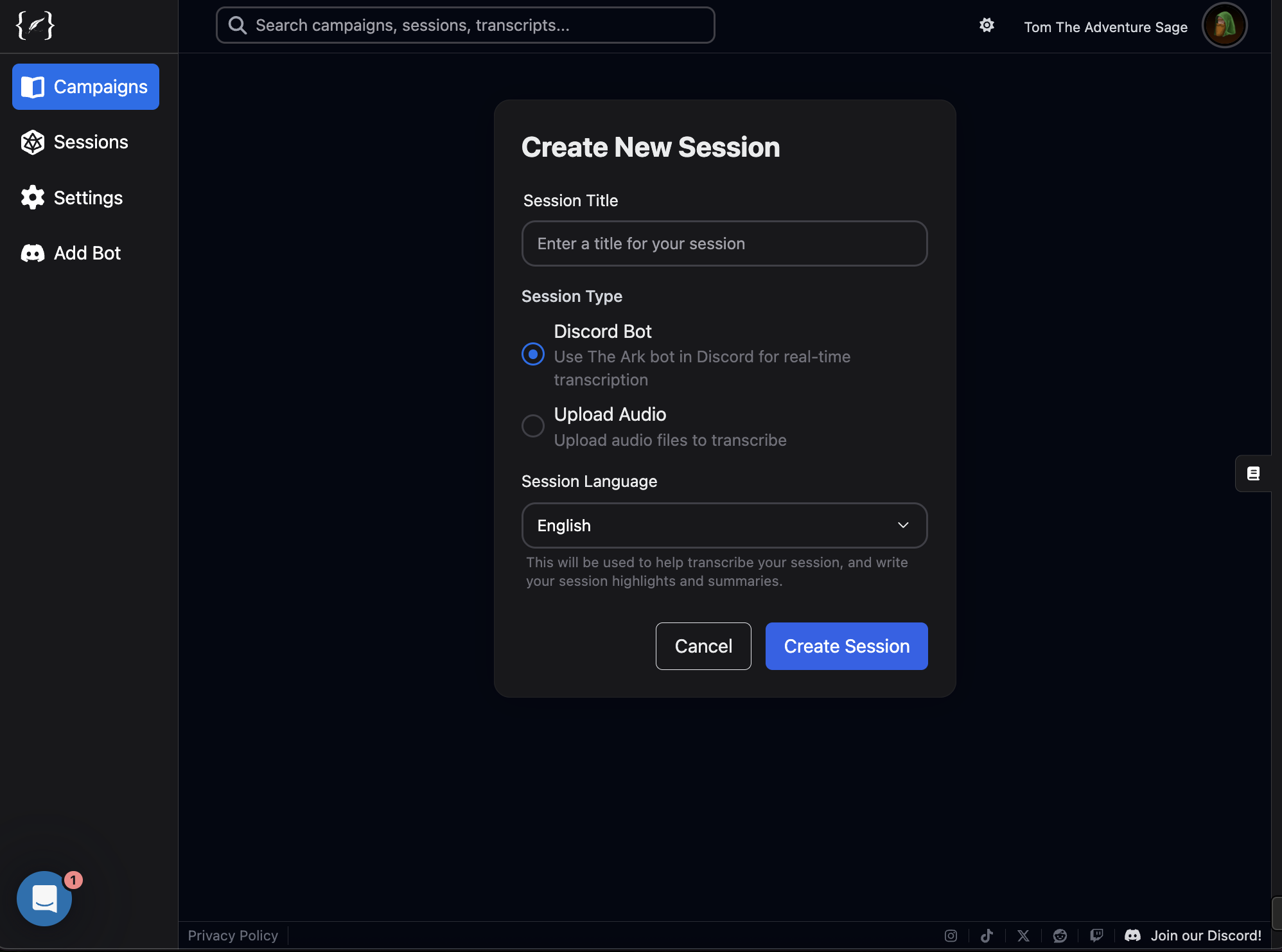The height and width of the screenshot is (952, 1282).
Task: Open the TikTok footer icon
Action: click(x=987, y=936)
